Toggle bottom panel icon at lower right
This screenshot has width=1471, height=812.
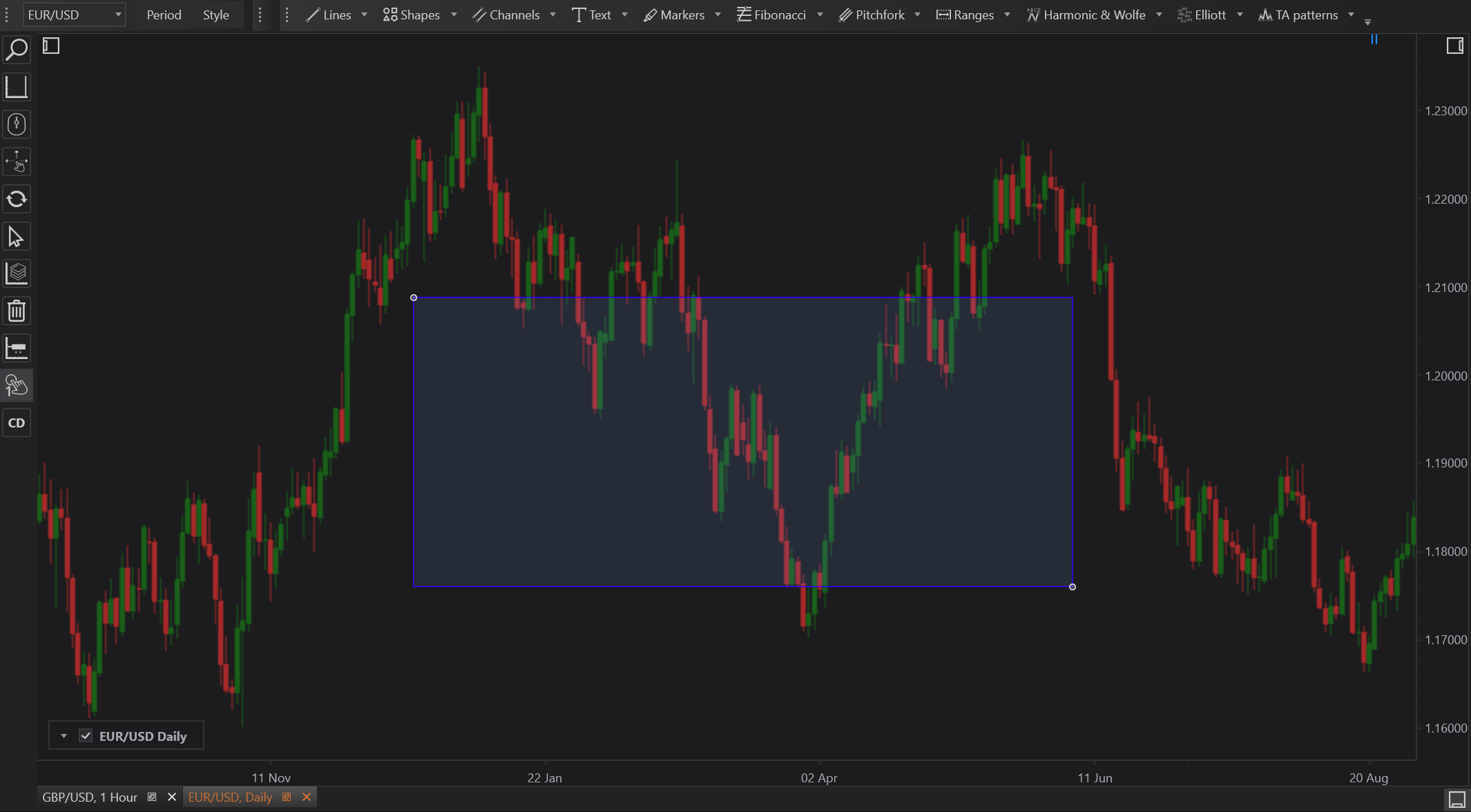tap(1457, 800)
